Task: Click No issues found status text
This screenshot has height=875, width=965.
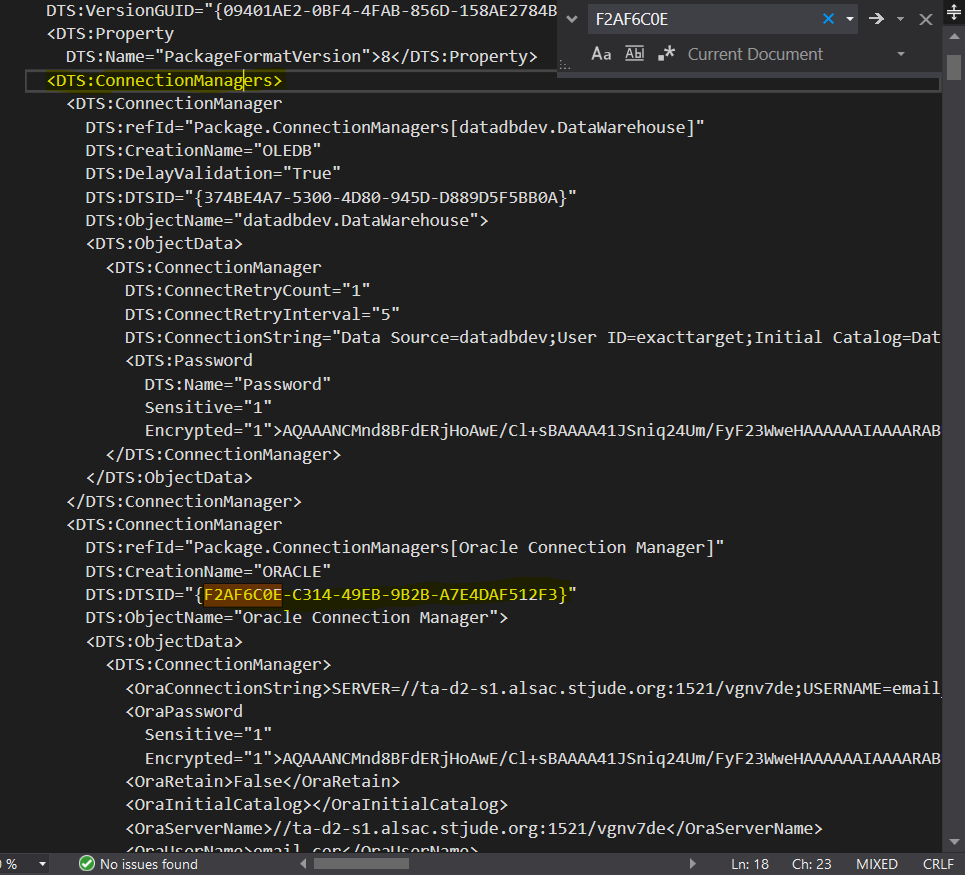Action: tap(149, 864)
